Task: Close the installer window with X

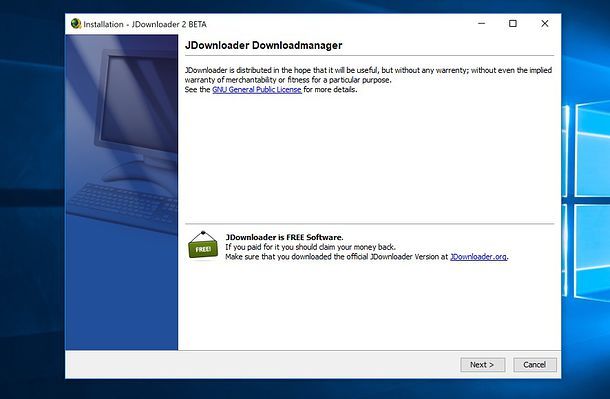Action: click(x=545, y=24)
